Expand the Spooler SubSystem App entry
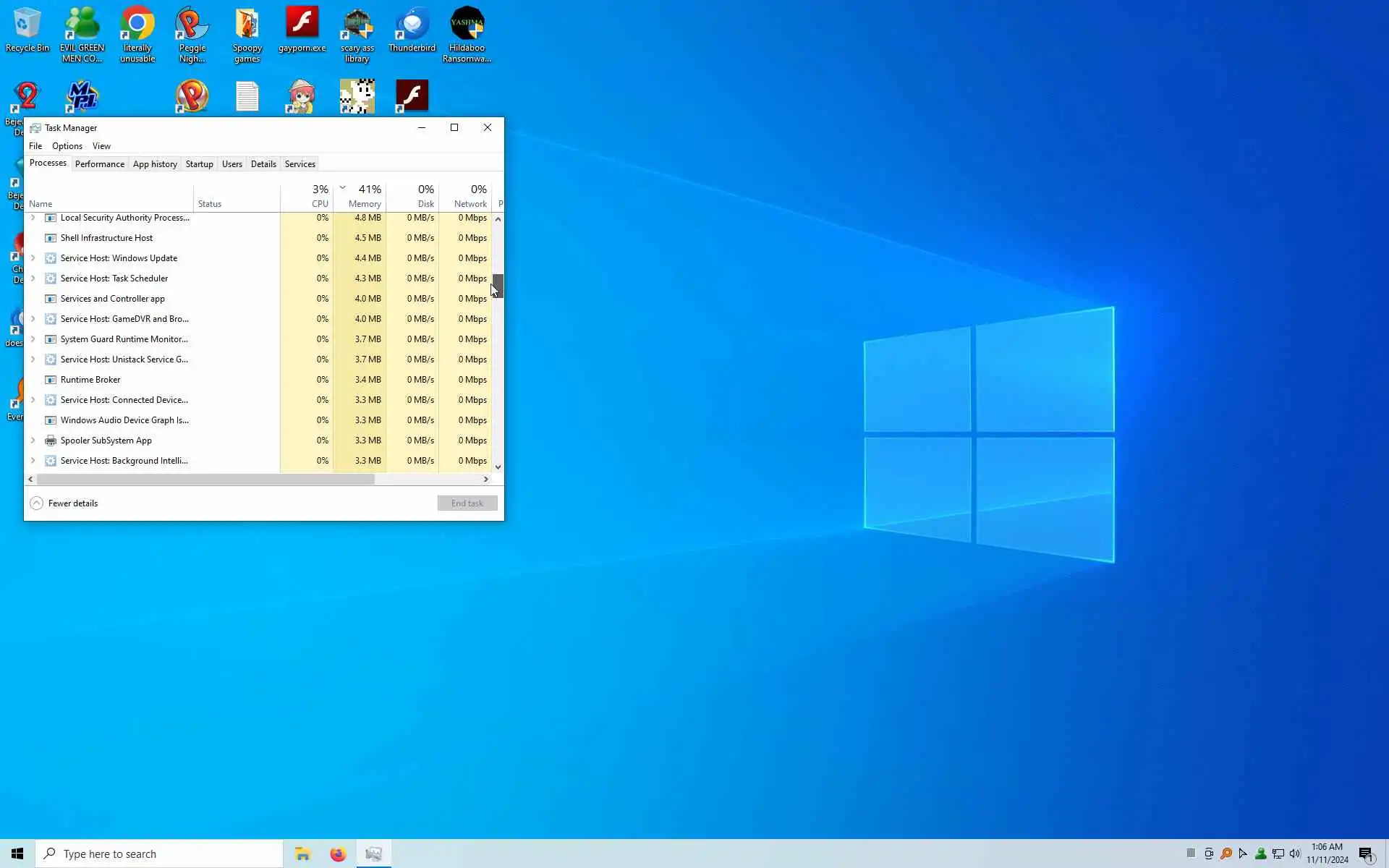Viewport: 1389px width, 868px height. pos(33,441)
